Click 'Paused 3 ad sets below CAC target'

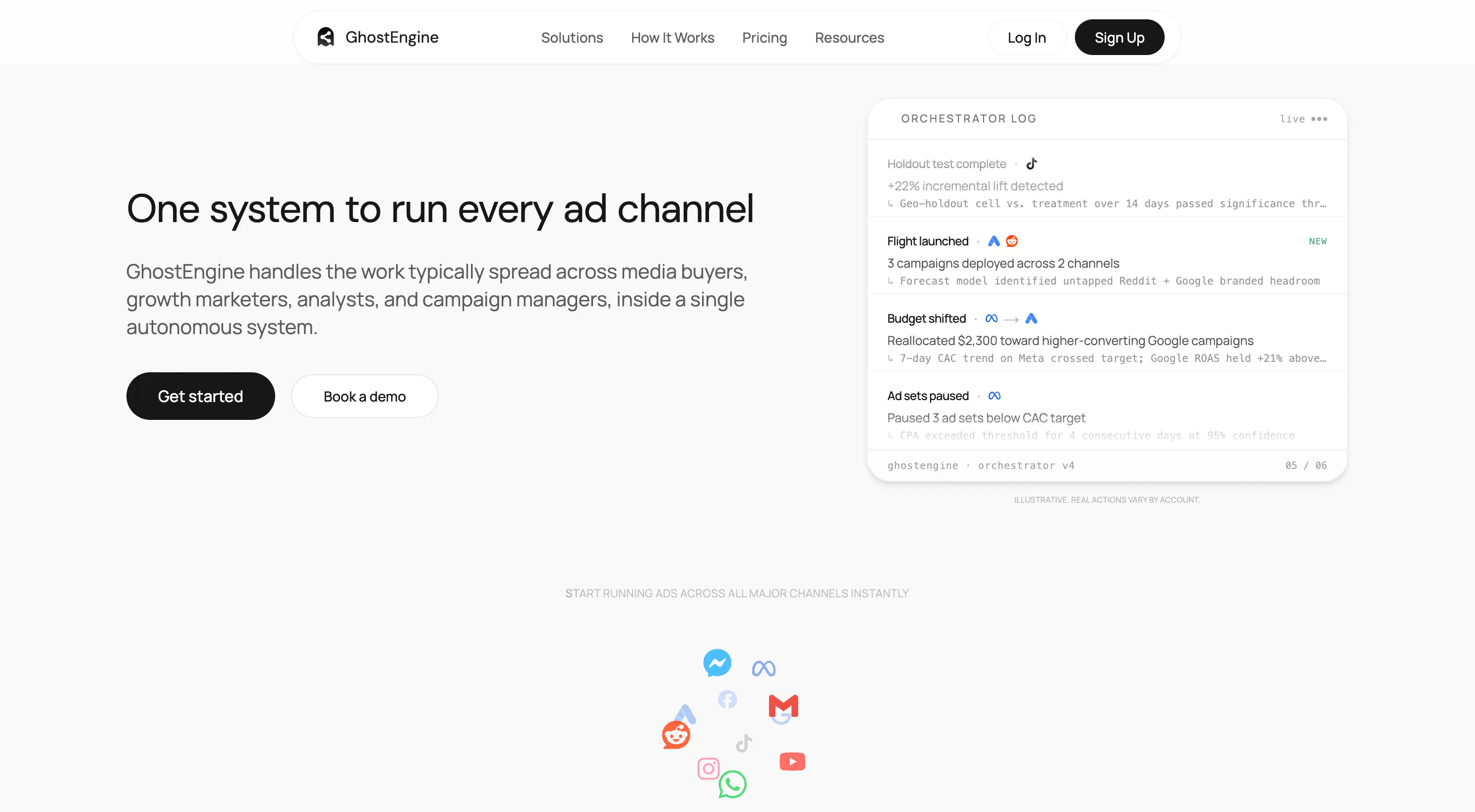[986, 418]
